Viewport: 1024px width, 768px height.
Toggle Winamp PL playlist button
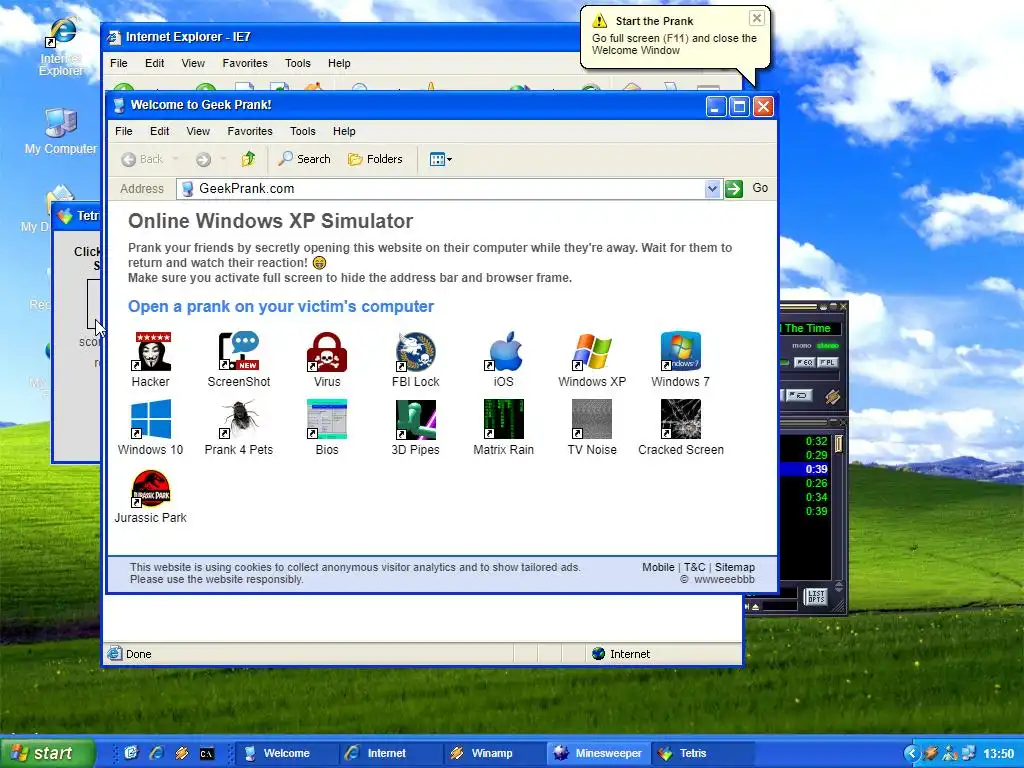827,362
